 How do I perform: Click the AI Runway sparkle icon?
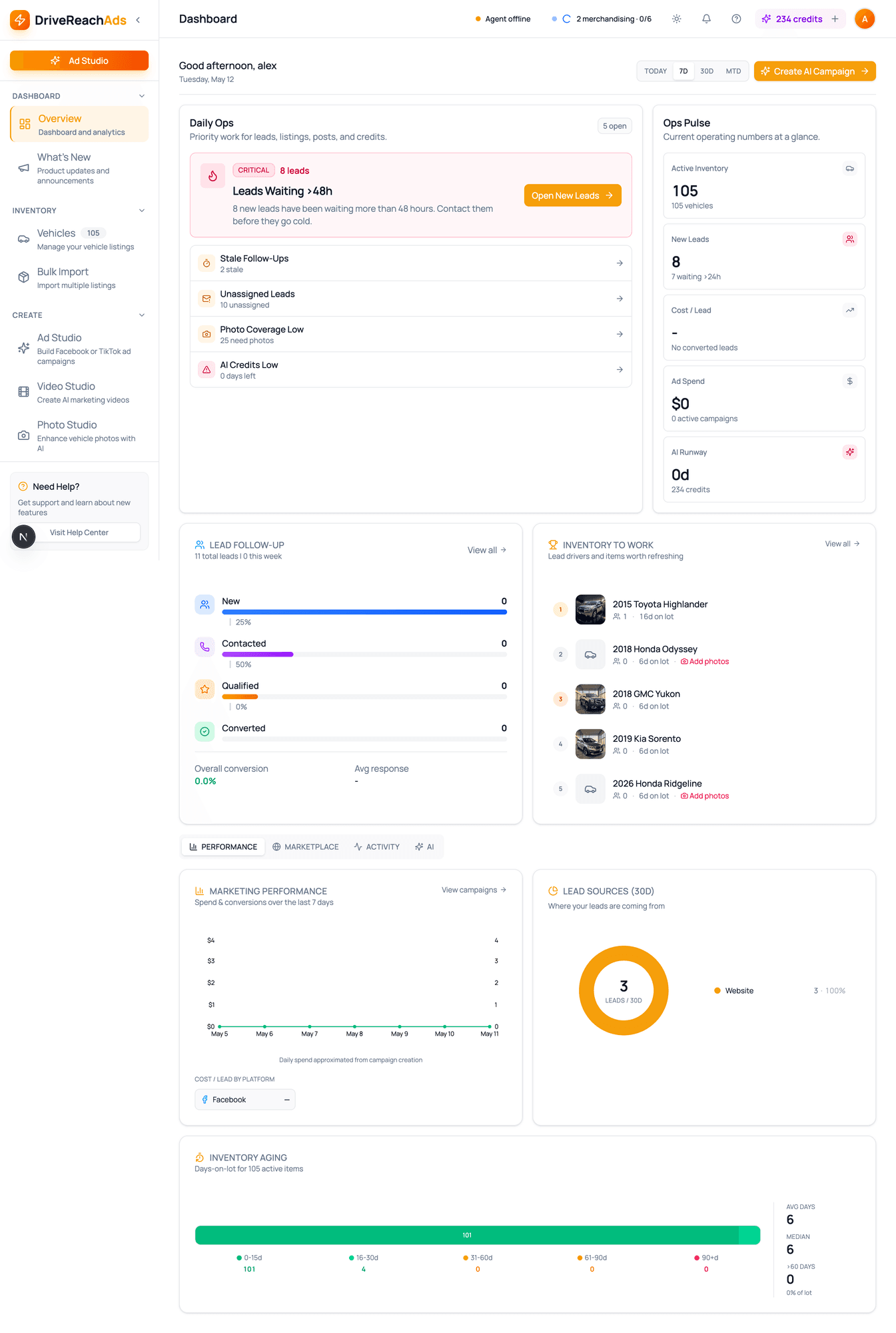[x=849, y=452]
